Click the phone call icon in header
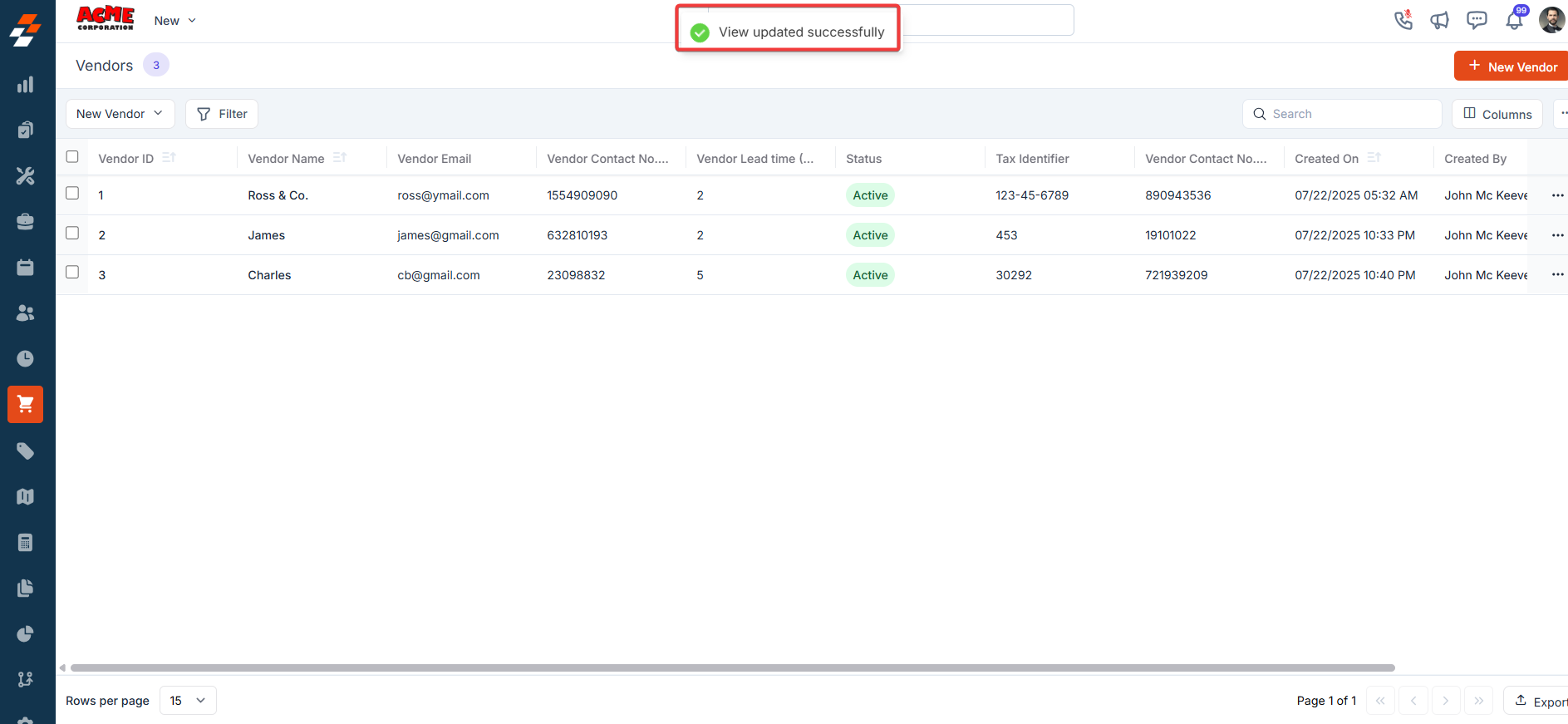 [x=1403, y=20]
